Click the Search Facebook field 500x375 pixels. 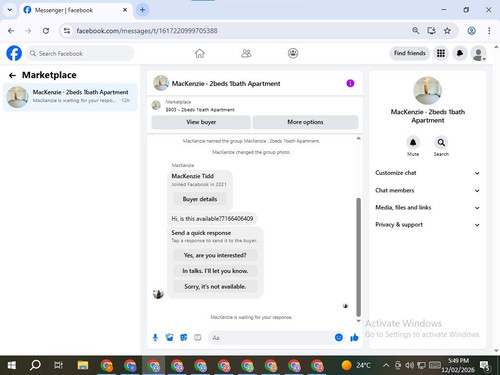80,53
